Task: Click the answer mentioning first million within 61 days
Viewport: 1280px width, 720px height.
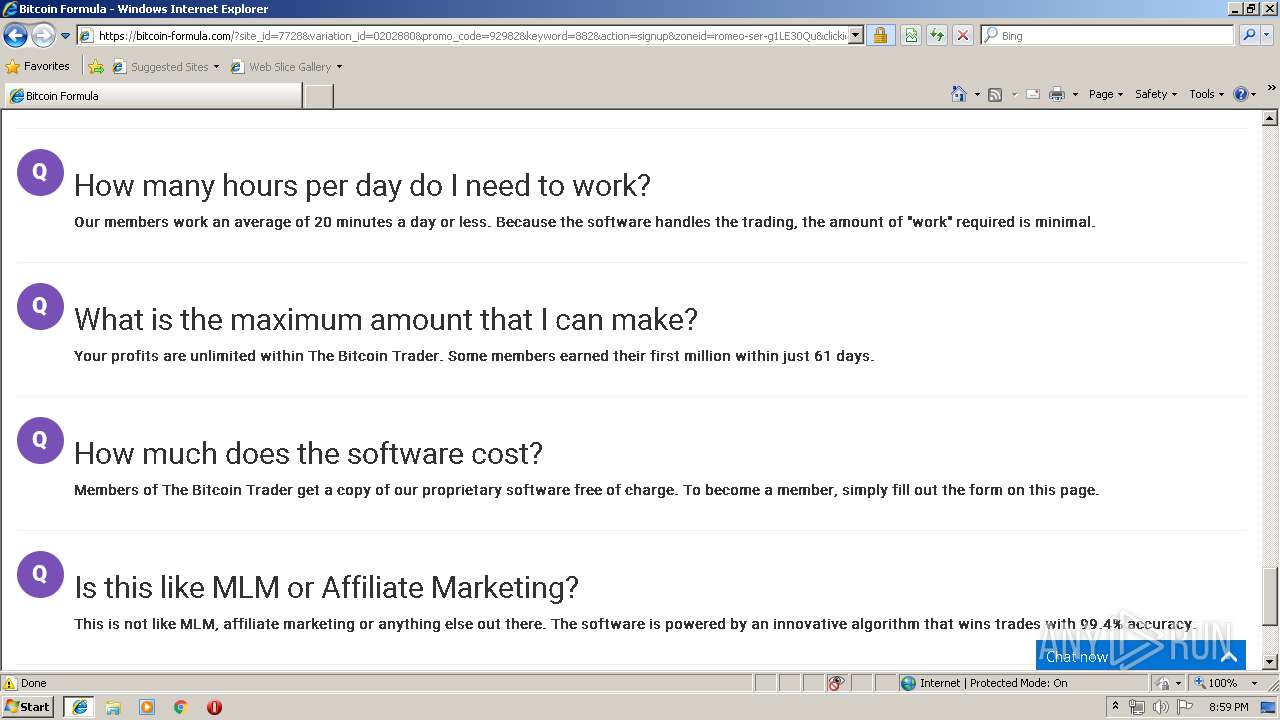Action: (474, 356)
